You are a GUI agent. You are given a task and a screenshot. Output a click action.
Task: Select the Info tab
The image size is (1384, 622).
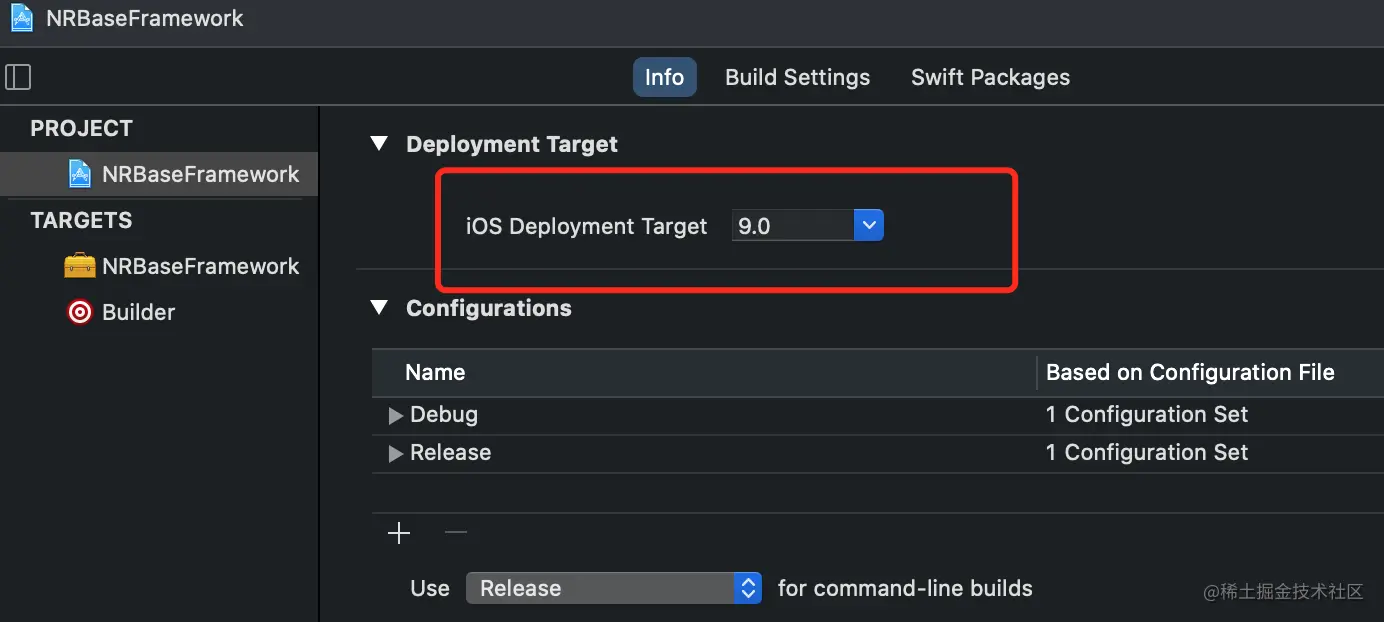click(x=664, y=77)
